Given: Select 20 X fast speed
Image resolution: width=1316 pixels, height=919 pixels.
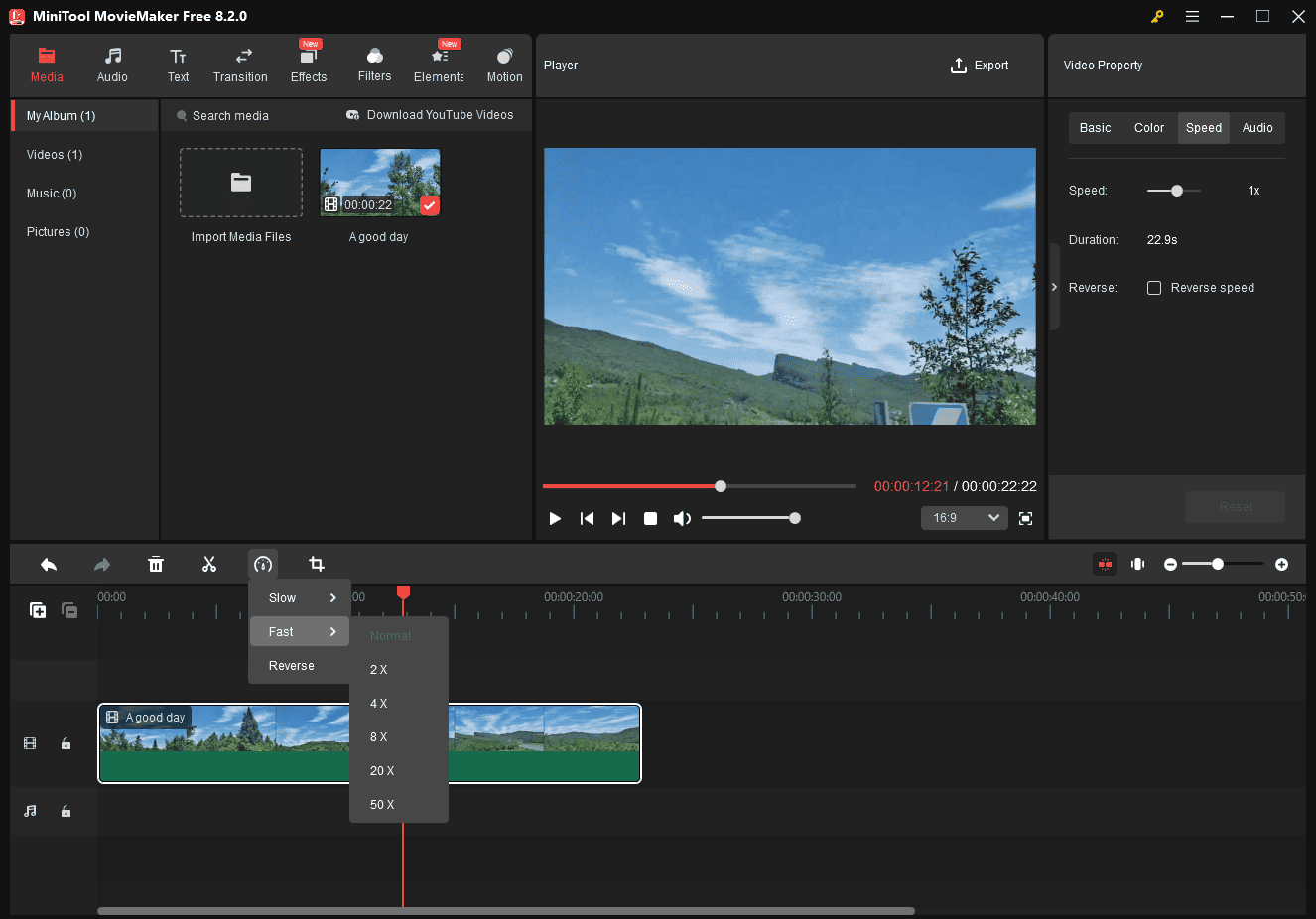Looking at the screenshot, I should 399,771.
